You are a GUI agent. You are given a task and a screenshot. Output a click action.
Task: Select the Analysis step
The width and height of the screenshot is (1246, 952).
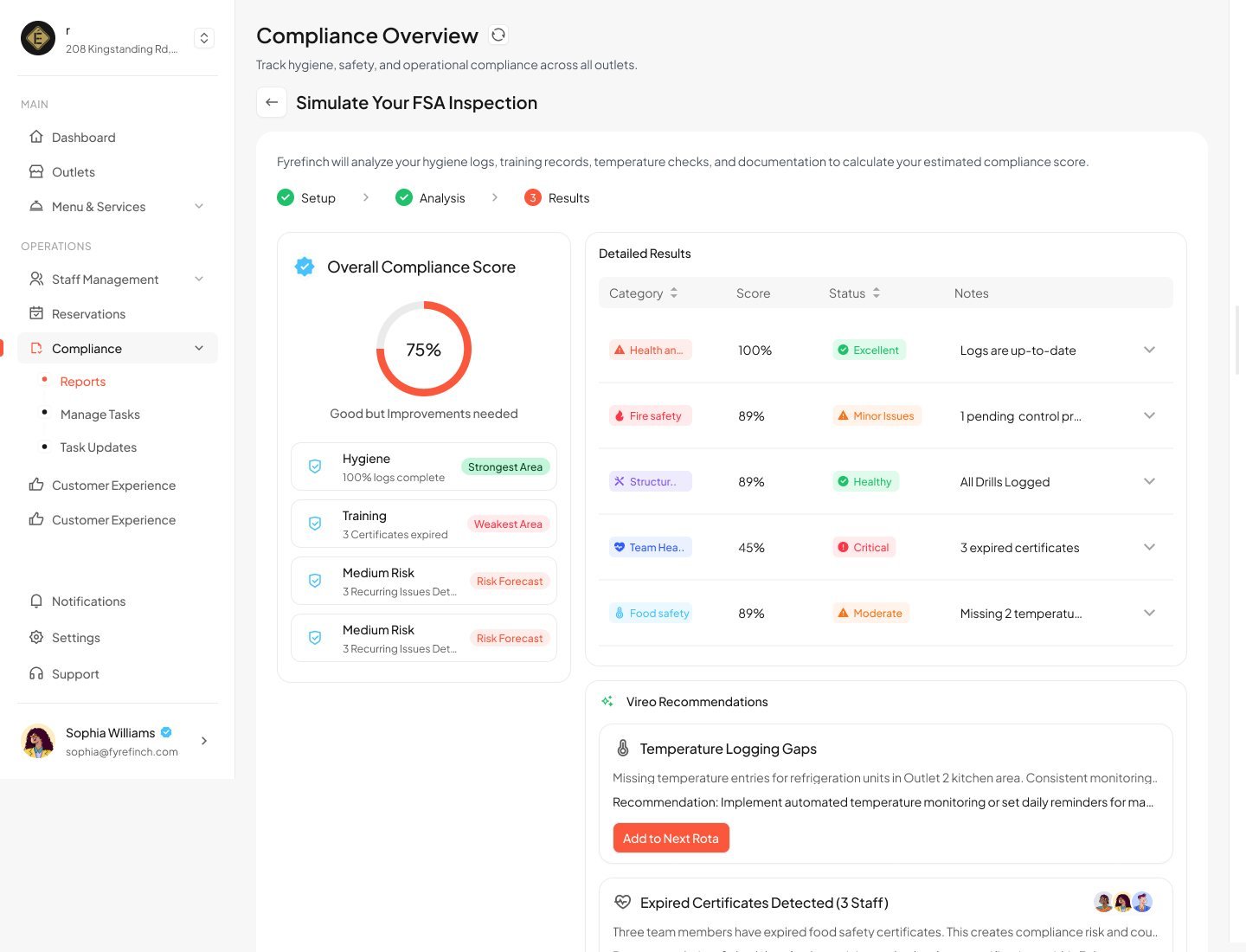coord(430,197)
